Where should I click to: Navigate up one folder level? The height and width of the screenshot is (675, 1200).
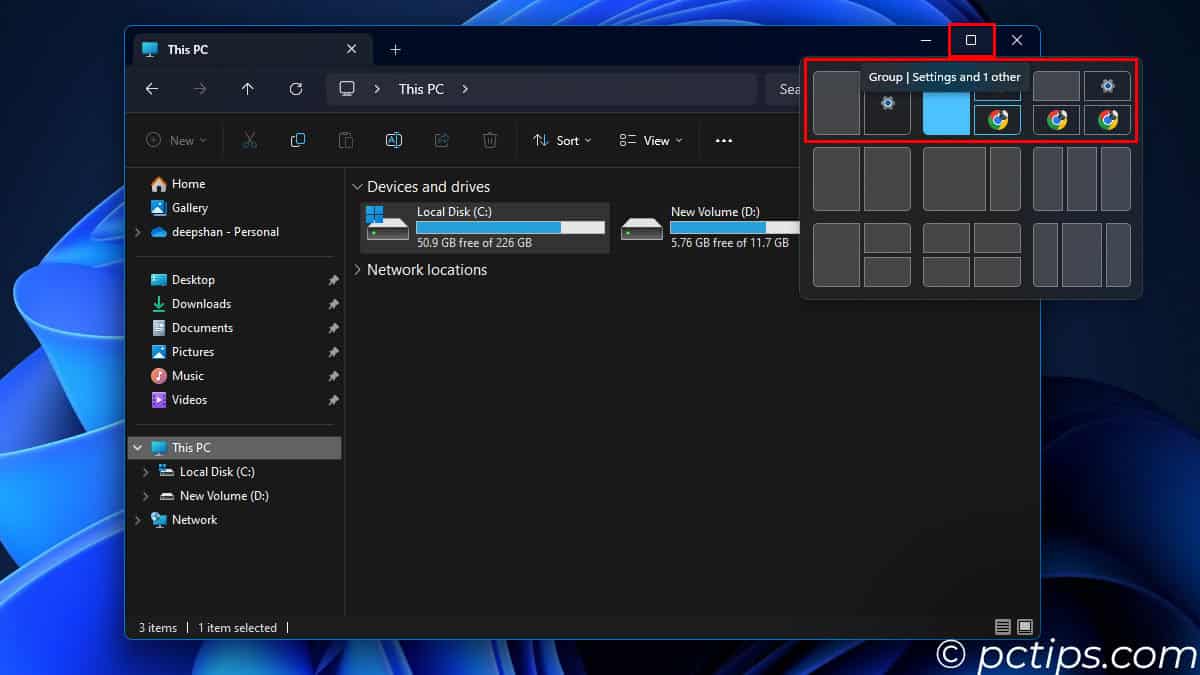tap(248, 89)
